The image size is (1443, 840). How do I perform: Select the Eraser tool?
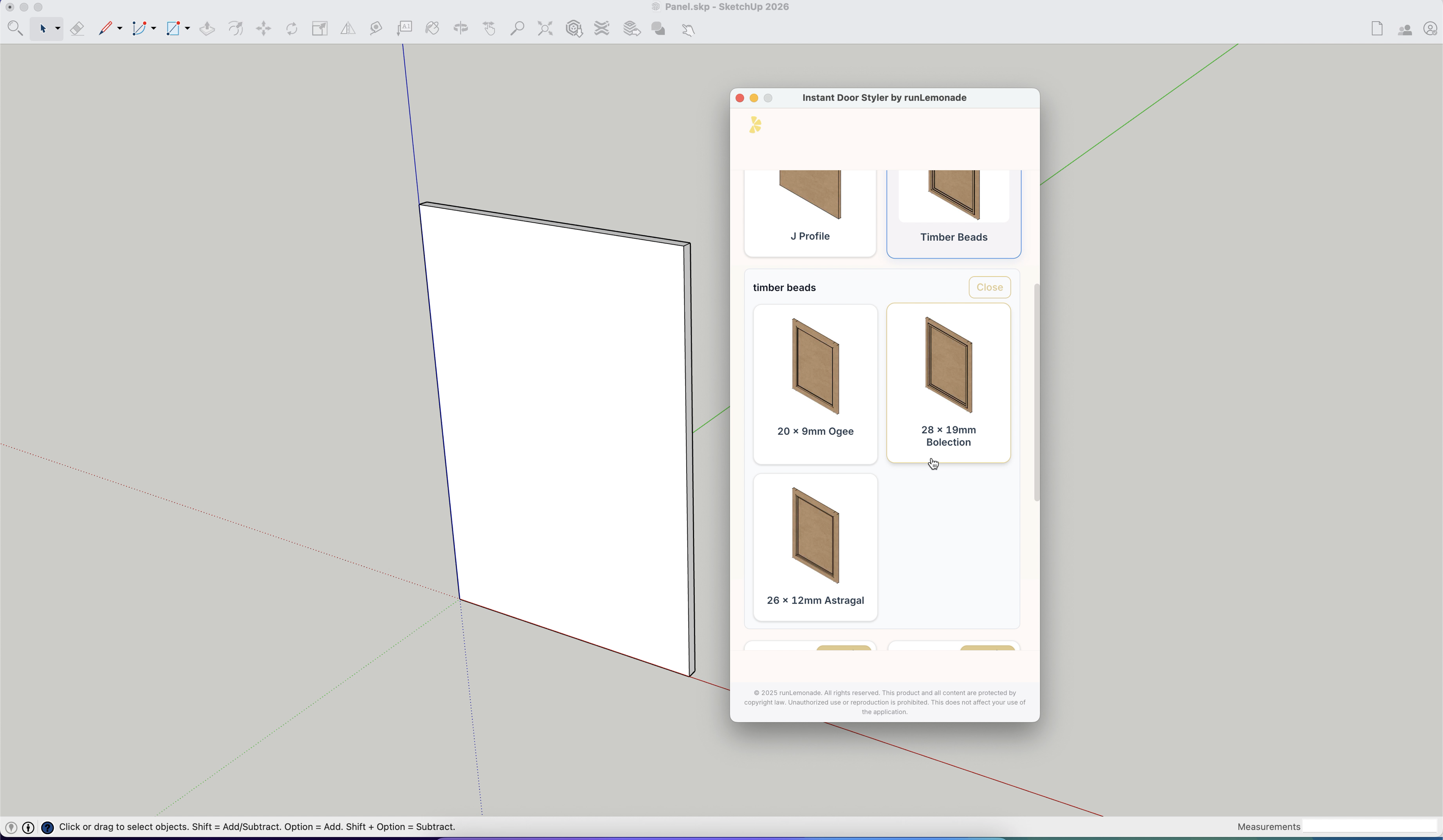click(x=77, y=28)
